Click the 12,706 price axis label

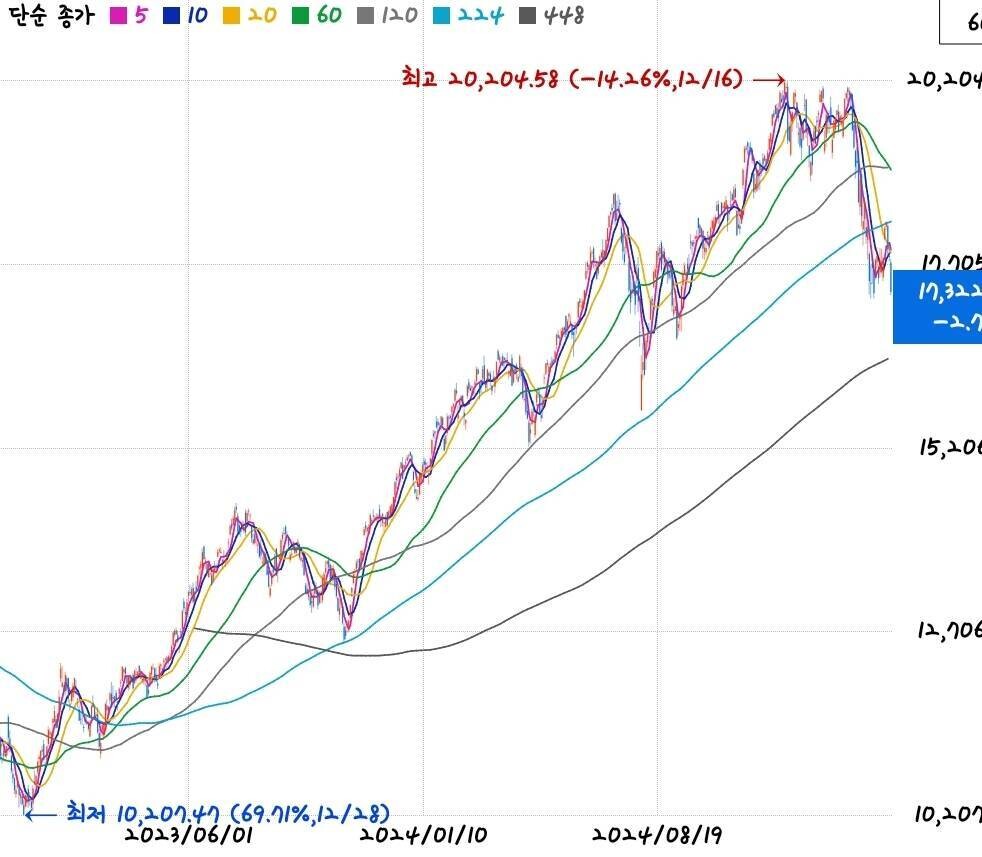pos(949,630)
